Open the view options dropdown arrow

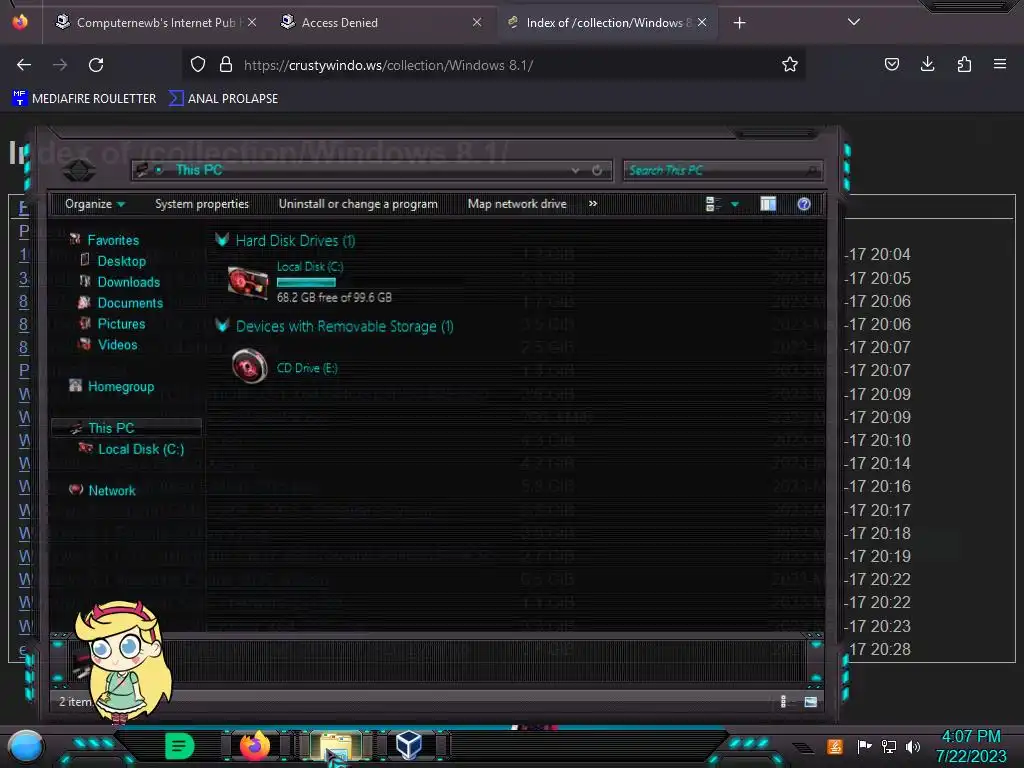point(735,204)
